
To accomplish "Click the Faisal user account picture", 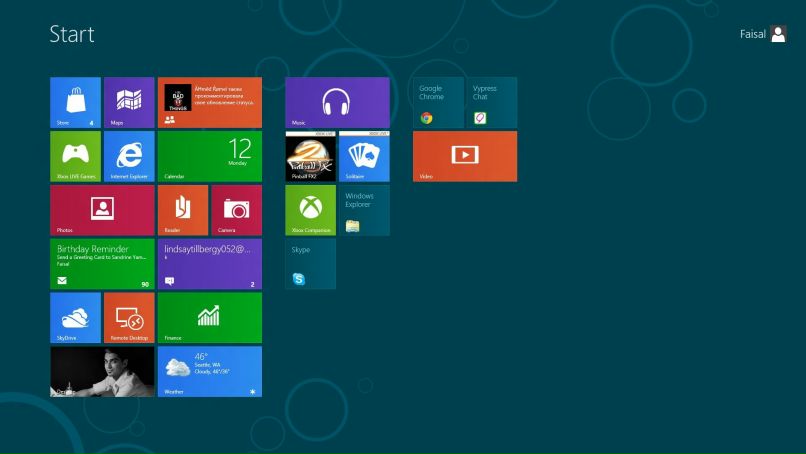I will (x=779, y=34).
